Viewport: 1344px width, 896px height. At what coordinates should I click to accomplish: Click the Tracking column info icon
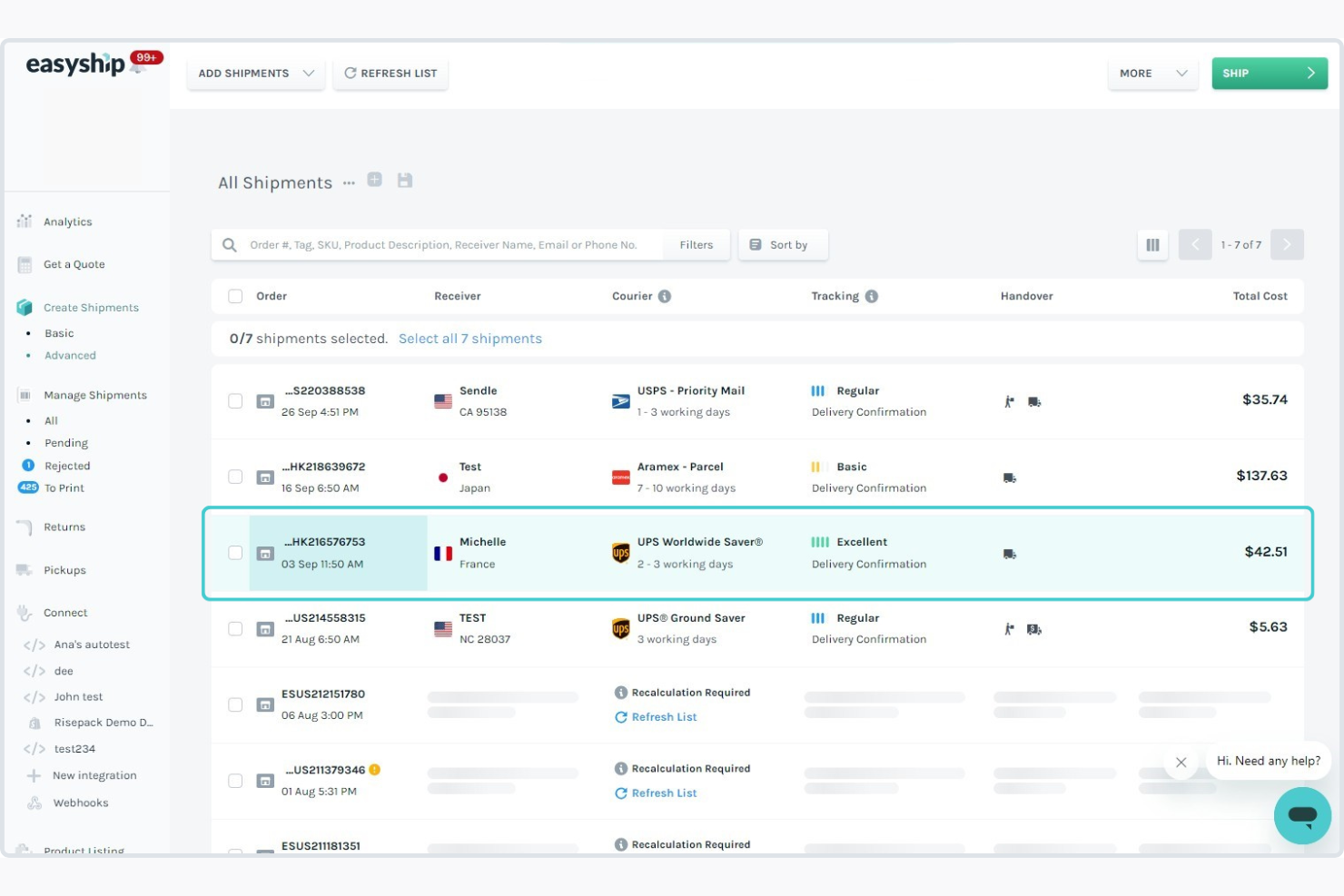tap(872, 296)
